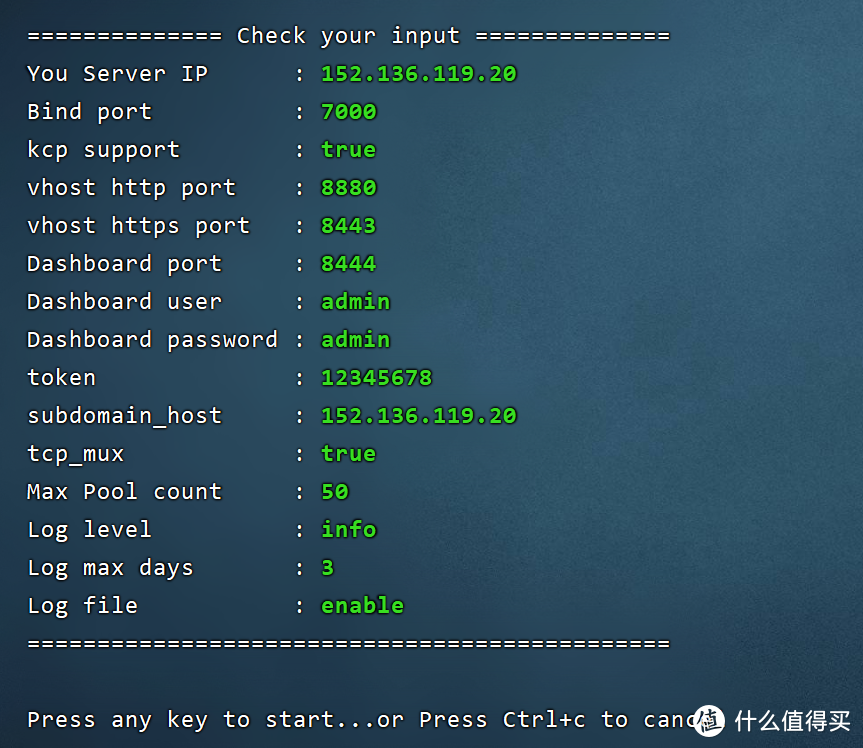Click the Max Pool count value 50
863x748 pixels.
coord(334,492)
